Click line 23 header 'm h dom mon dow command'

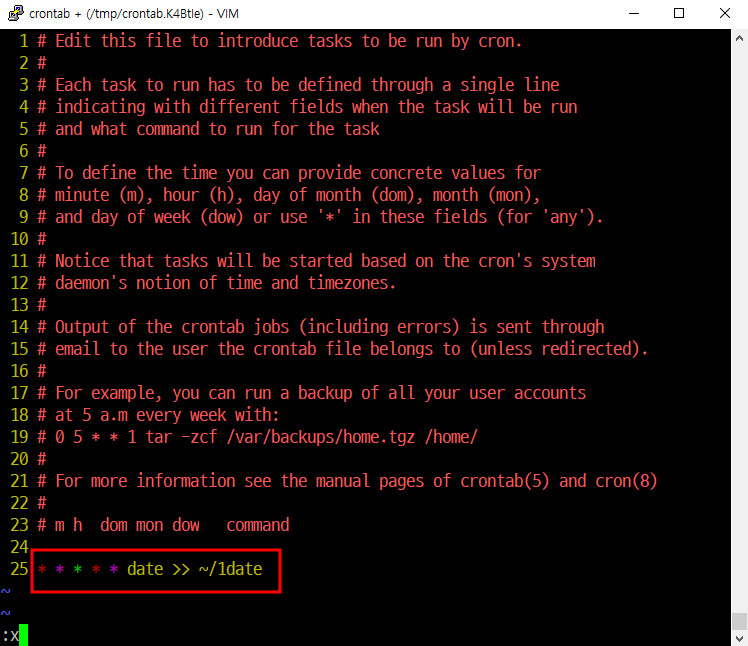(x=172, y=525)
